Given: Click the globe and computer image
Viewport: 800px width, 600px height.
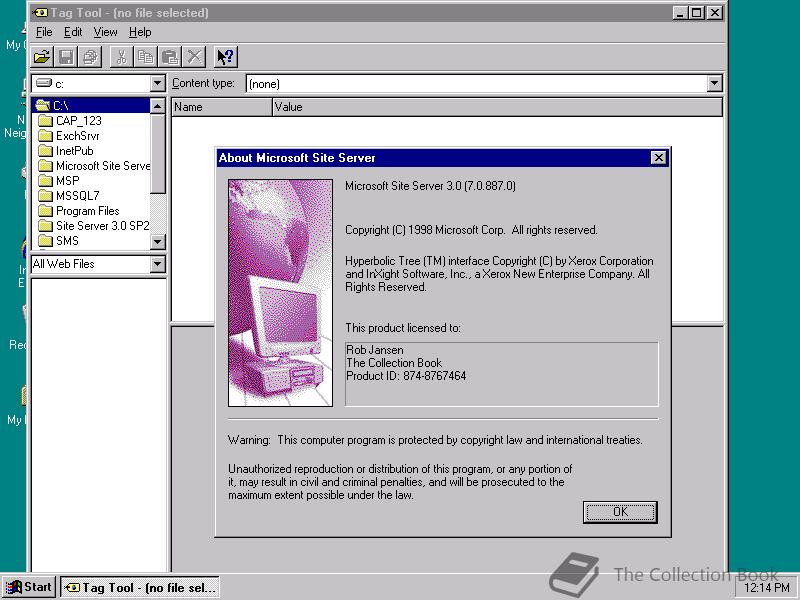Looking at the screenshot, I should pyautogui.click(x=281, y=293).
